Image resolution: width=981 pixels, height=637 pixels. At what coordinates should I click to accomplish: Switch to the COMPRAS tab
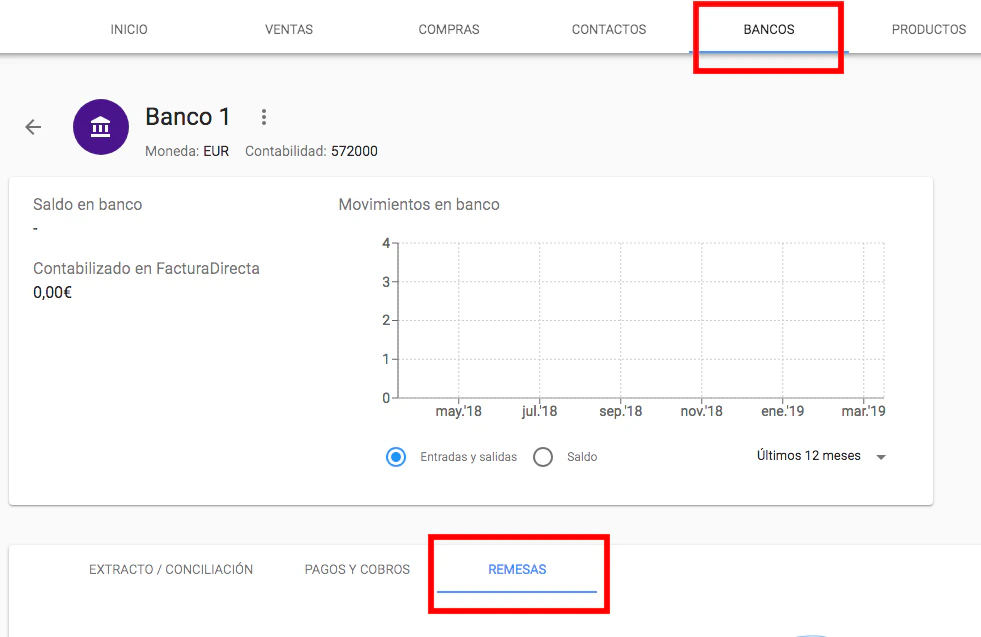pyautogui.click(x=449, y=29)
